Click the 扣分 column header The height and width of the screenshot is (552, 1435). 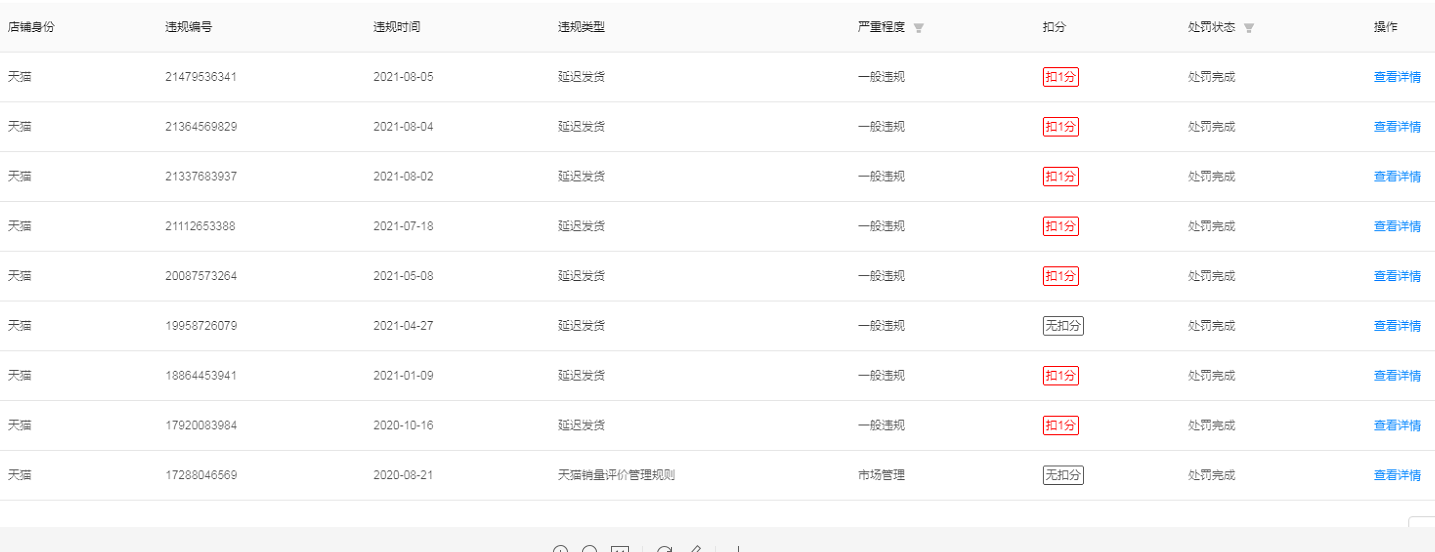[1054, 27]
